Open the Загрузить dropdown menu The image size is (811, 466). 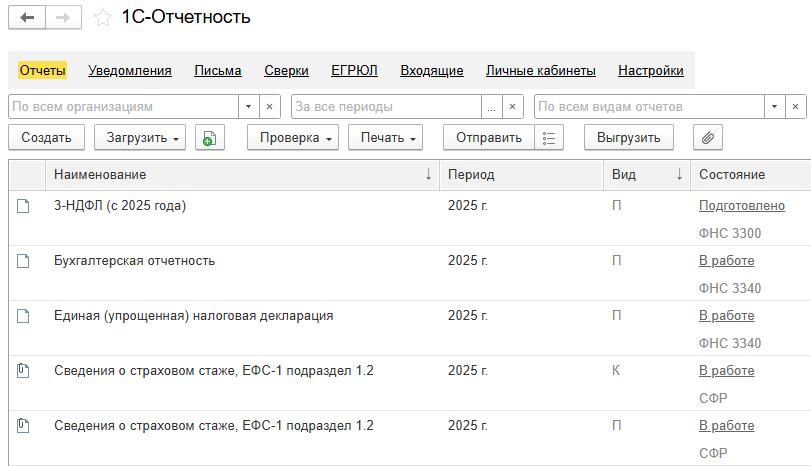click(x=140, y=138)
